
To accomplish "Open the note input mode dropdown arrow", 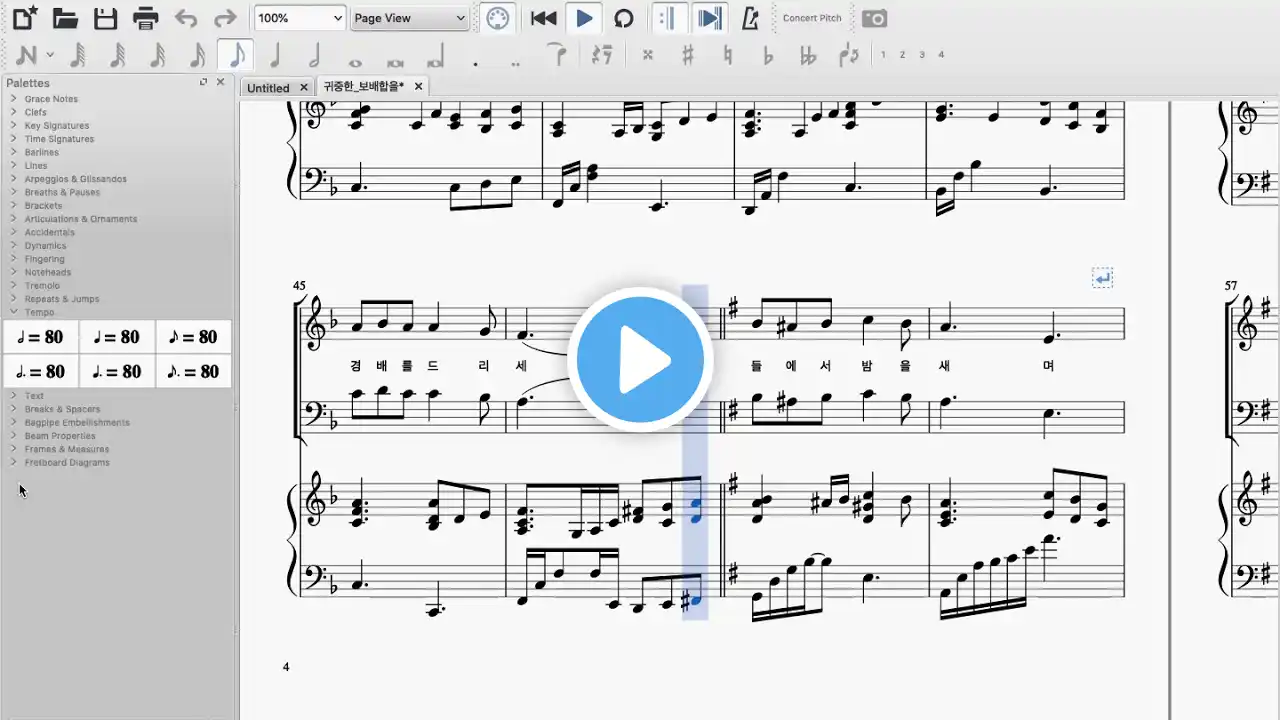I will point(50,55).
